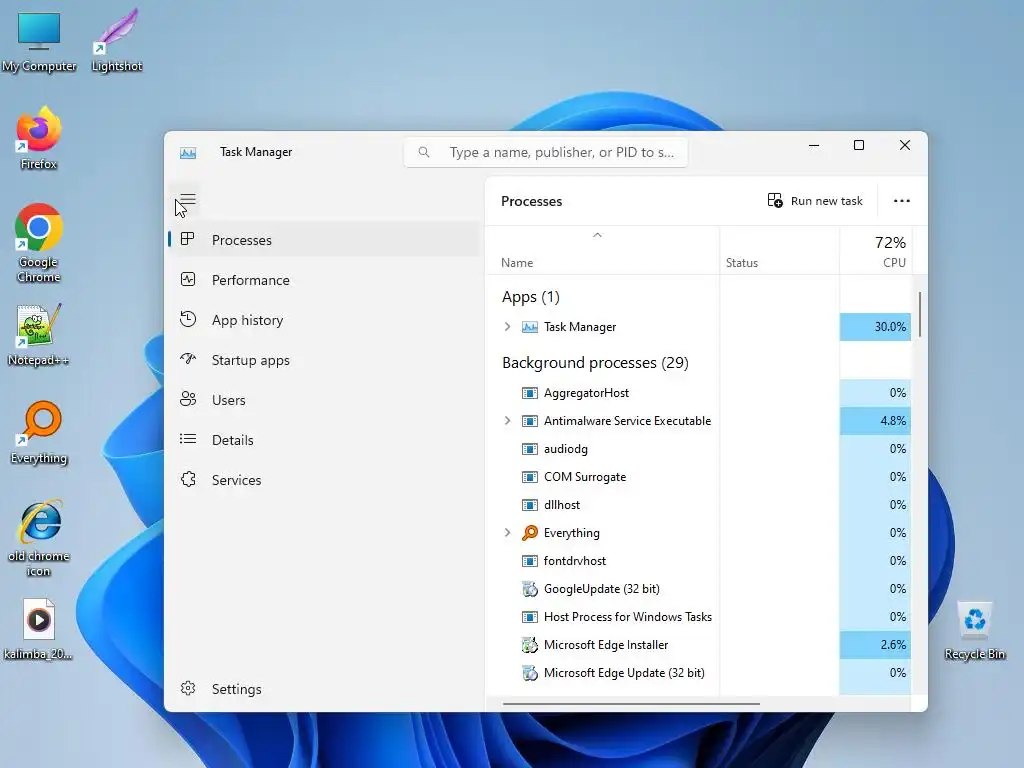This screenshot has width=1024, height=768.
Task: Open Notepad++ desktop shortcut
Action: tap(39, 334)
